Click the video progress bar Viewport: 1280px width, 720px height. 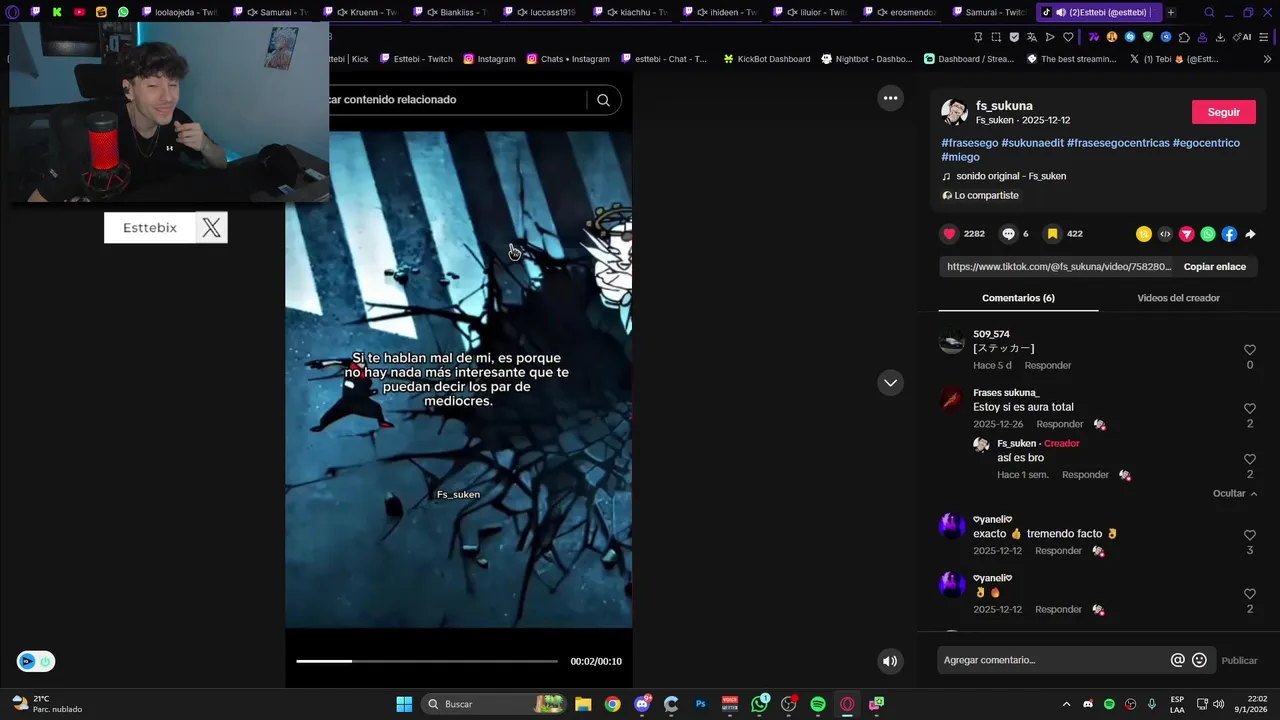427,661
